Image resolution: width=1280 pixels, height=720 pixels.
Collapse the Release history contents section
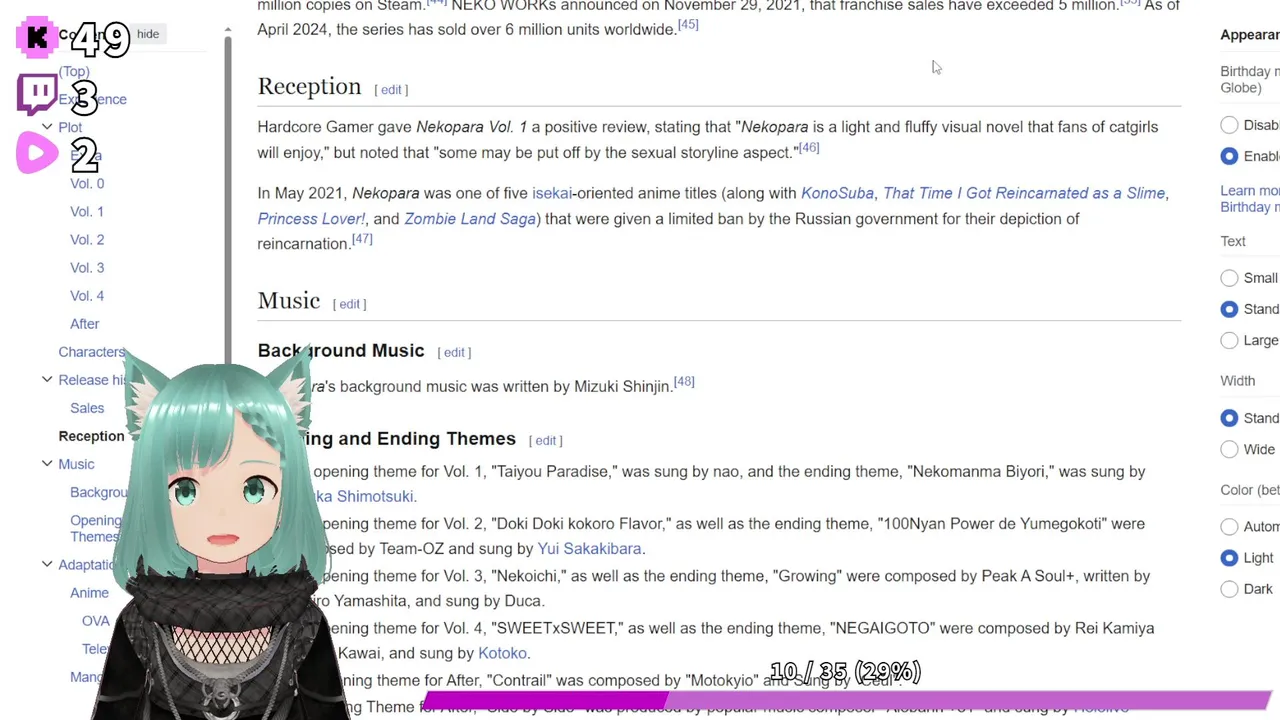click(x=47, y=380)
